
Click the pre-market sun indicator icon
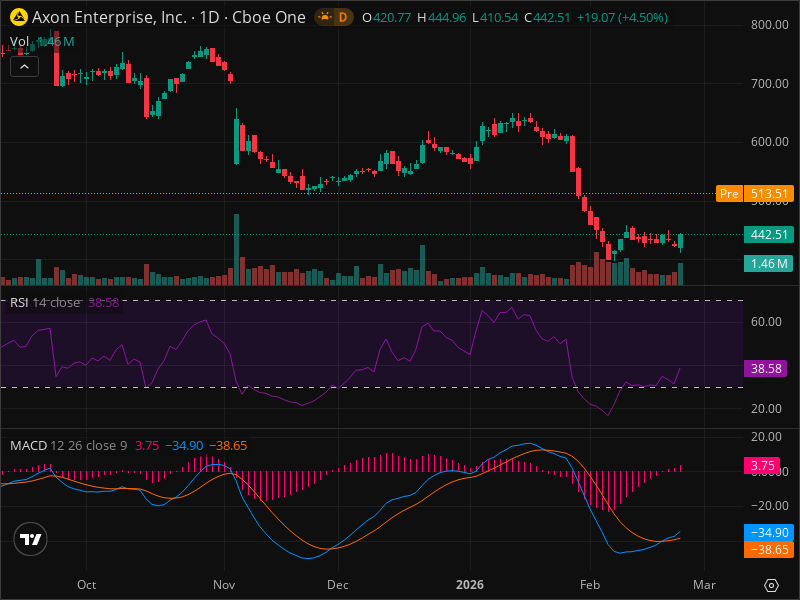[x=325, y=17]
